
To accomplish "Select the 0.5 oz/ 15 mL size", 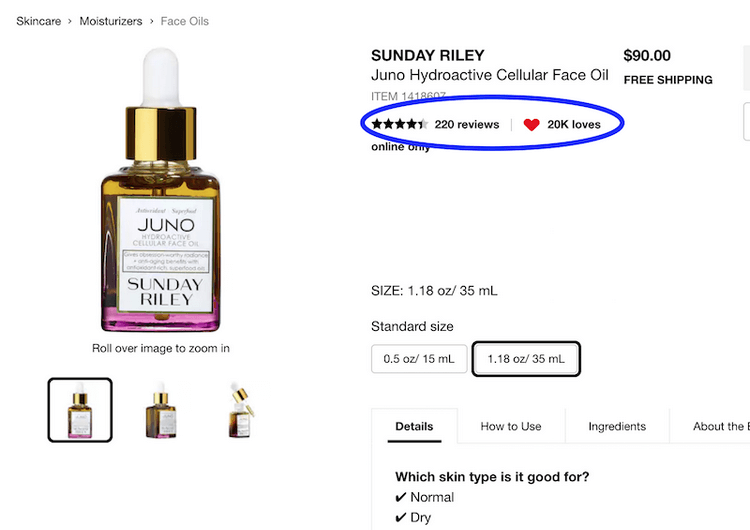I will point(418,358).
